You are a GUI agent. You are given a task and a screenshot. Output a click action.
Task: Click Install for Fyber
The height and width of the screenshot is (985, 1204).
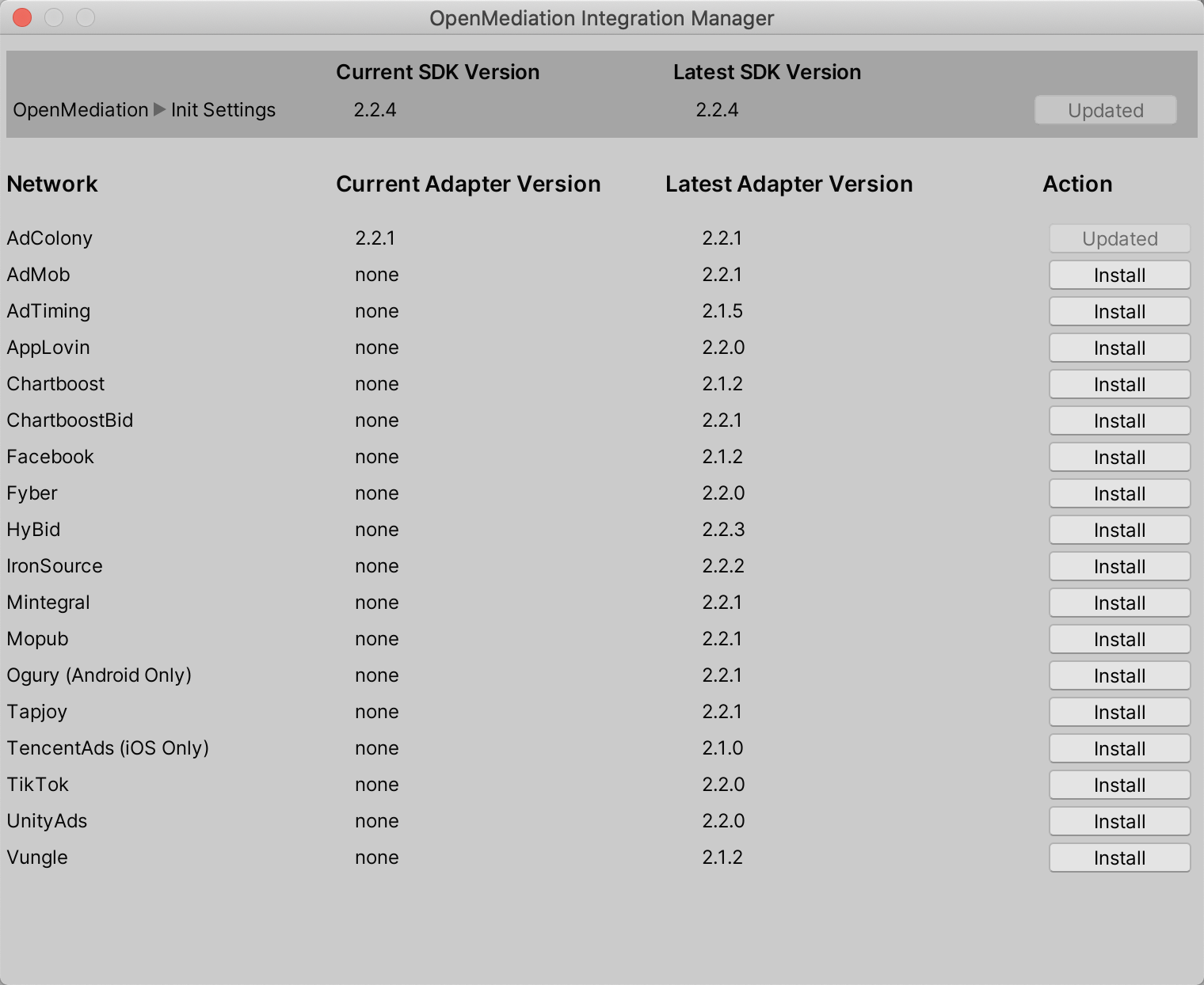1119,493
